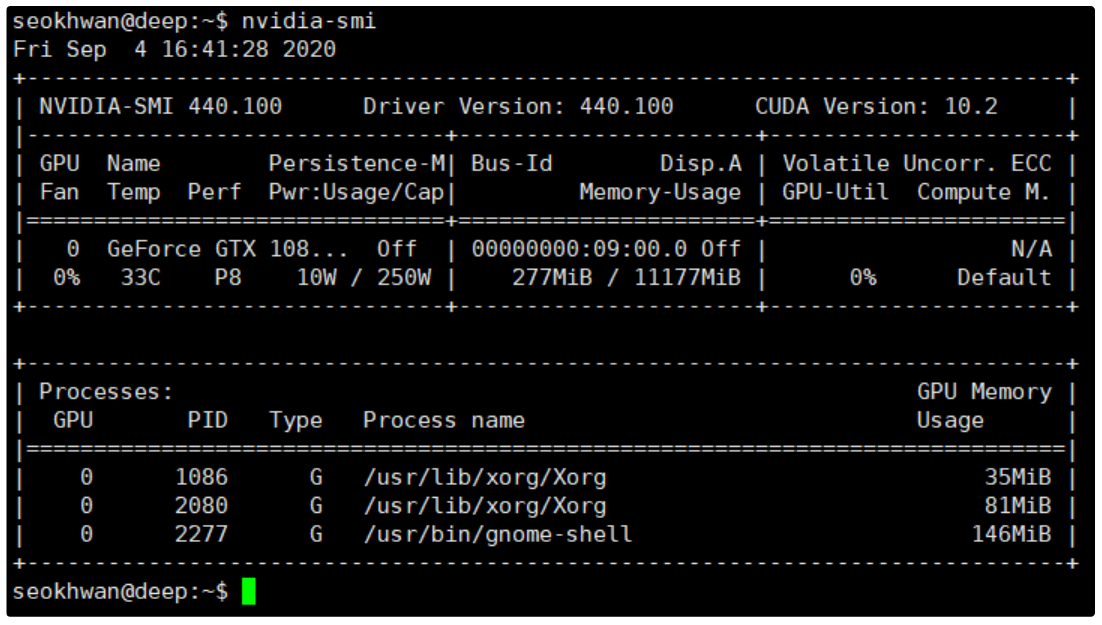Click the 'Process name' column header

click(x=444, y=420)
